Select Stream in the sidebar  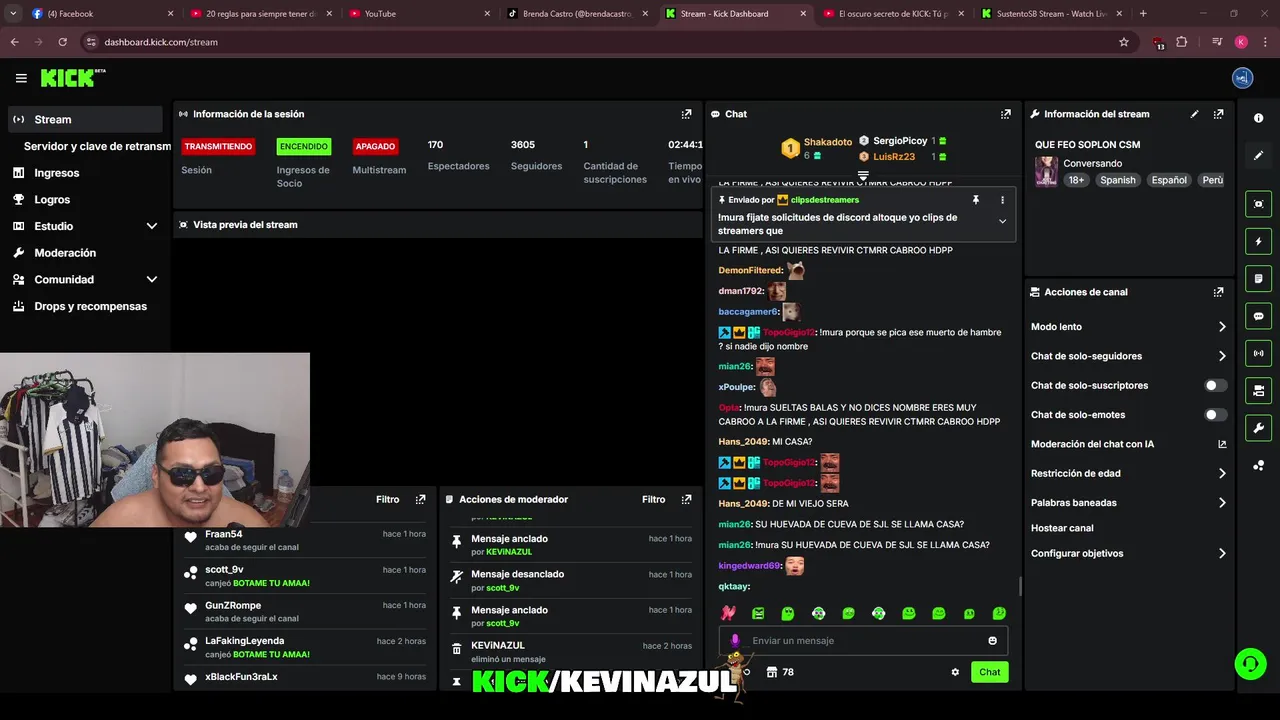click(x=85, y=119)
